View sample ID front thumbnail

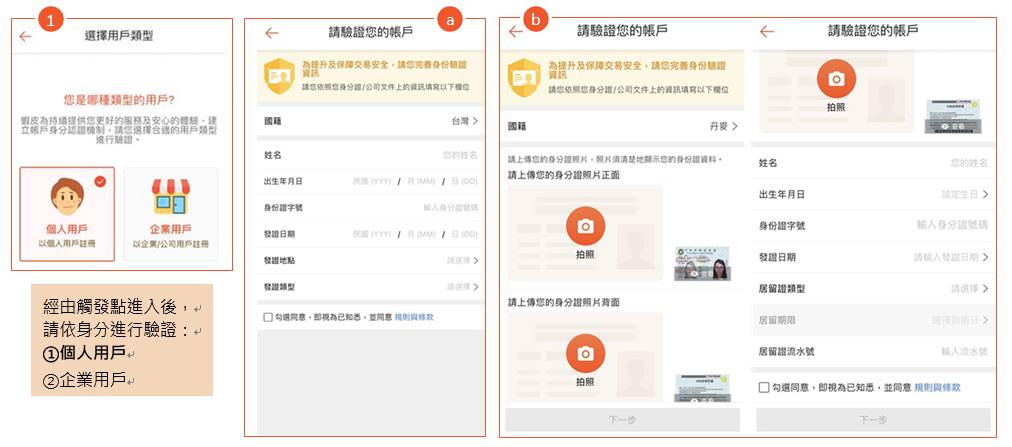[702, 263]
